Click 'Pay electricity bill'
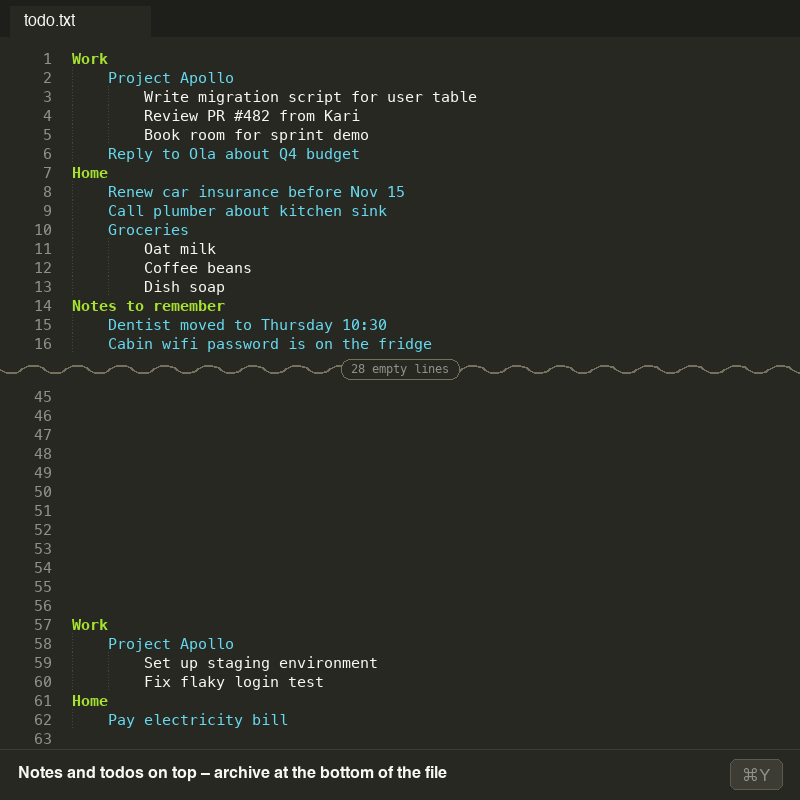This screenshot has height=800, width=800. tap(198, 720)
